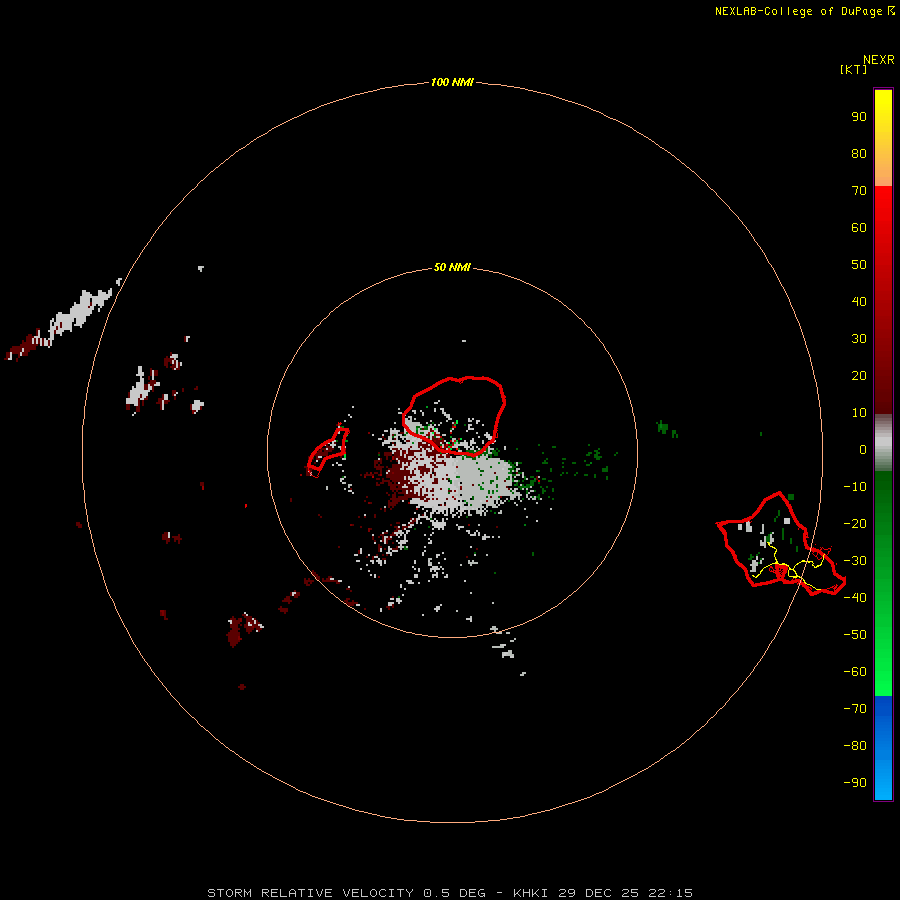The height and width of the screenshot is (900, 900).
Task: Select the -80 value on the velocity scale
Action: click(855, 746)
